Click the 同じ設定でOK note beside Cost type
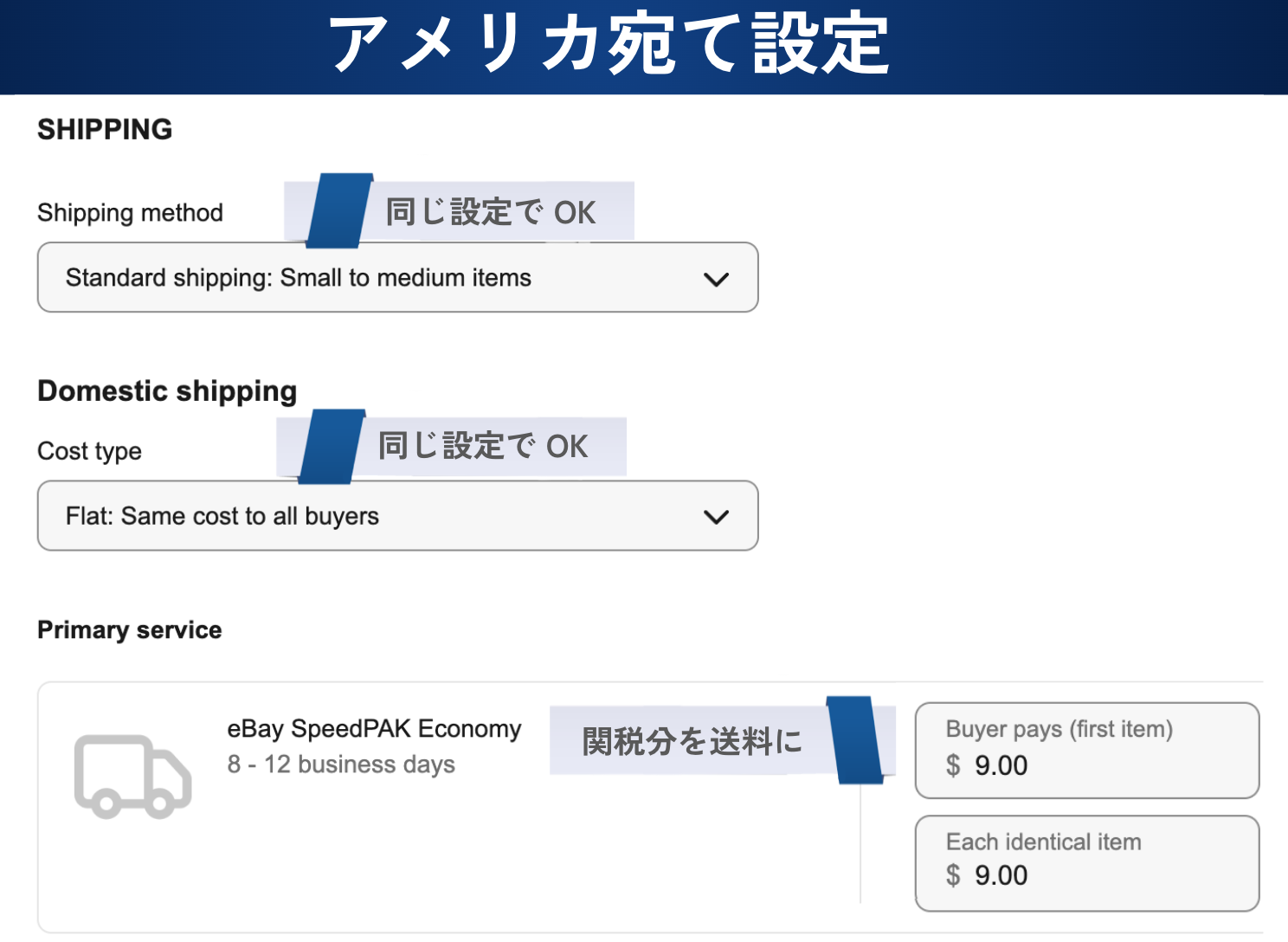Image resolution: width=1288 pixels, height=942 pixels. point(482,447)
